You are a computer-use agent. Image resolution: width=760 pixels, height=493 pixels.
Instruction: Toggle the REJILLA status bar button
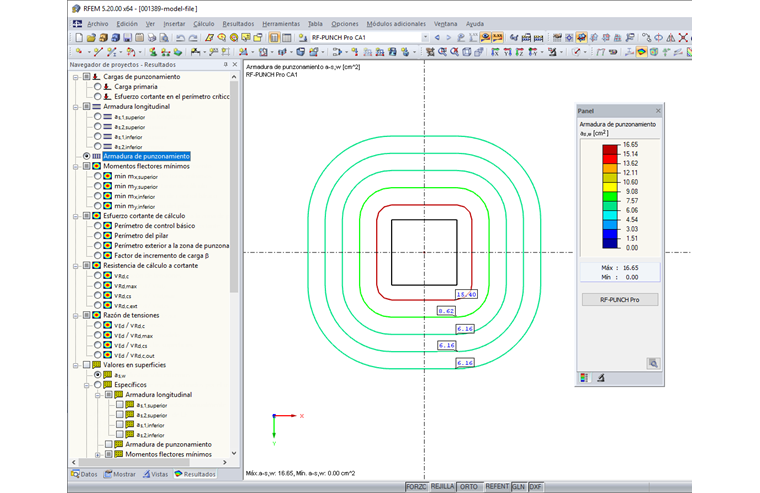coord(442,487)
